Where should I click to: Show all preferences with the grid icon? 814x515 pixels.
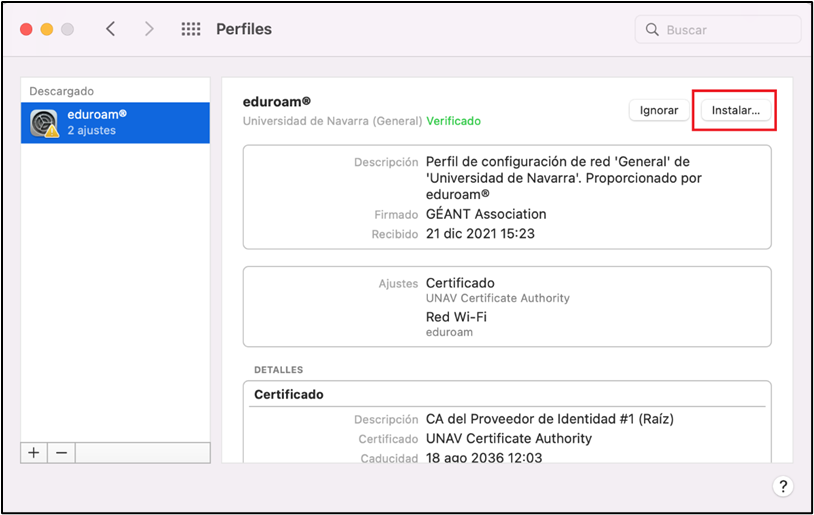click(190, 29)
